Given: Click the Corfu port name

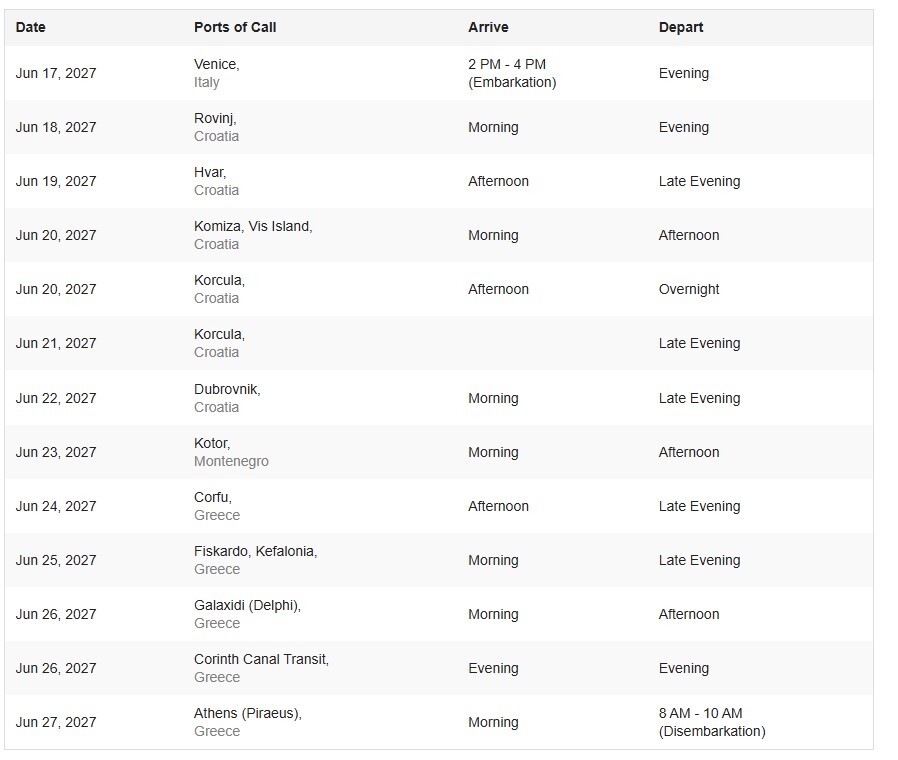Looking at the screenshot, I should click(212, 497).
